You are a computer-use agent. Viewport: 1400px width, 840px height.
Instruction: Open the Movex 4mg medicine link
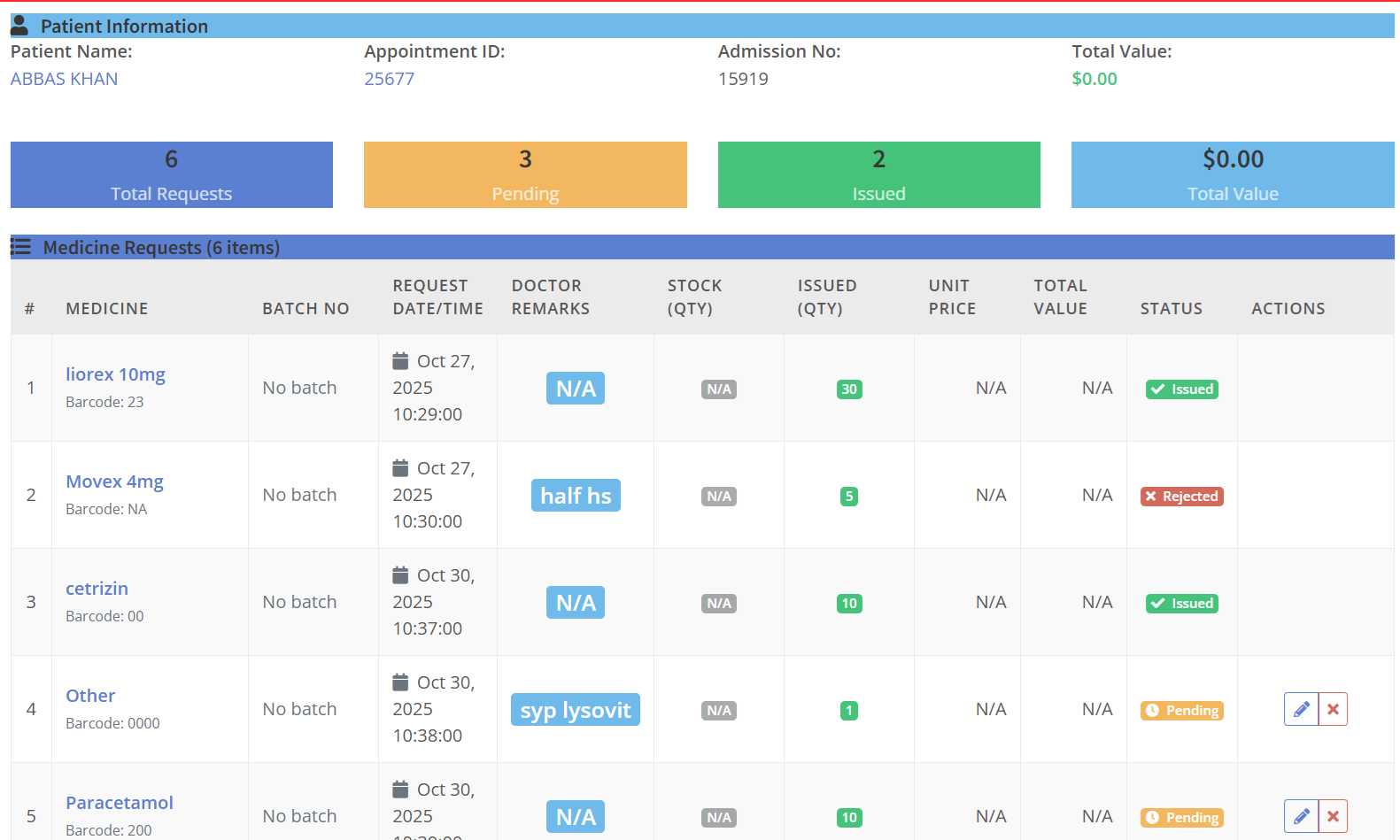114,482
